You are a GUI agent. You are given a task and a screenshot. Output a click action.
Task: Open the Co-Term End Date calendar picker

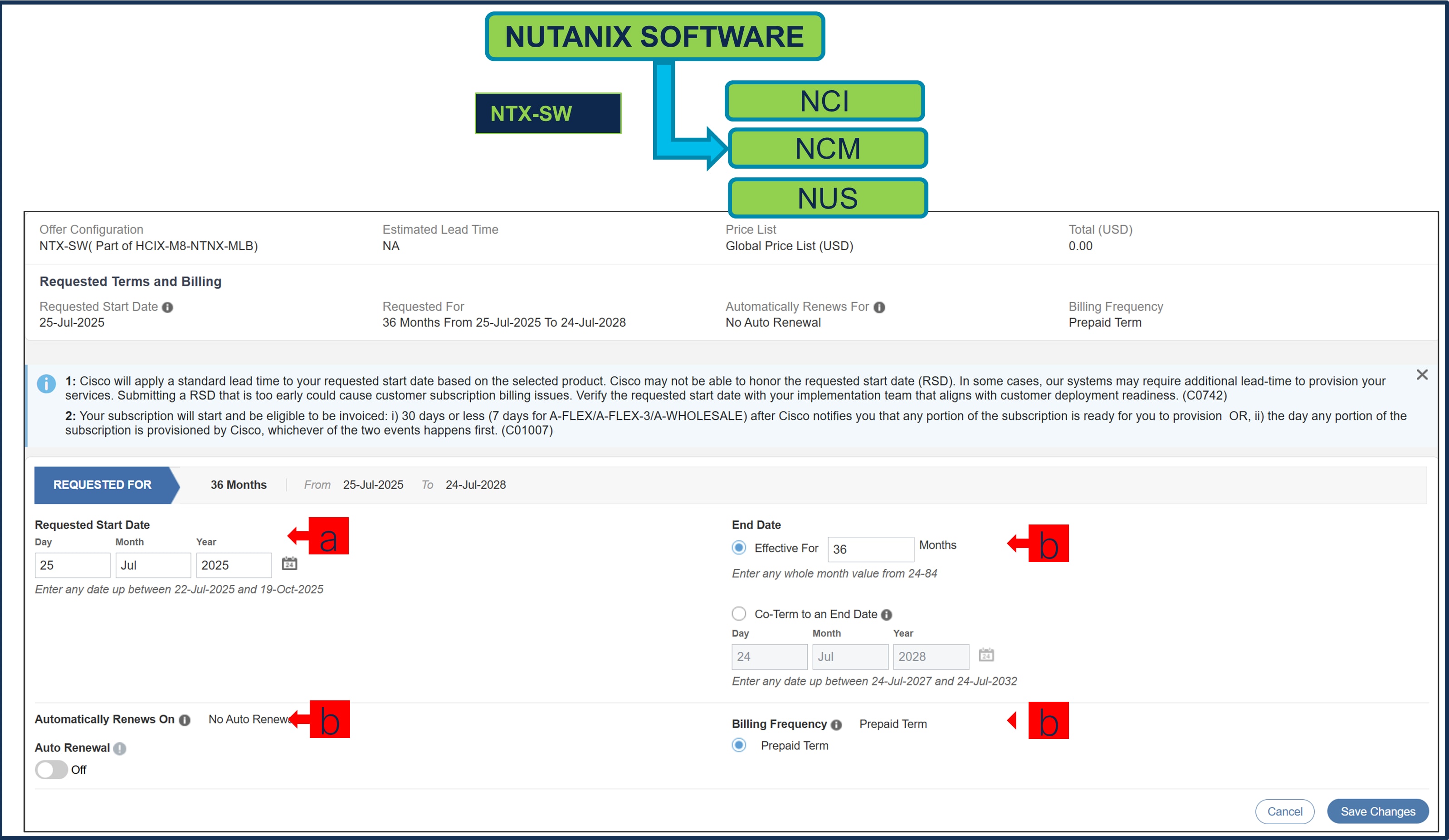pyautogui.click(x=986, y=655)
